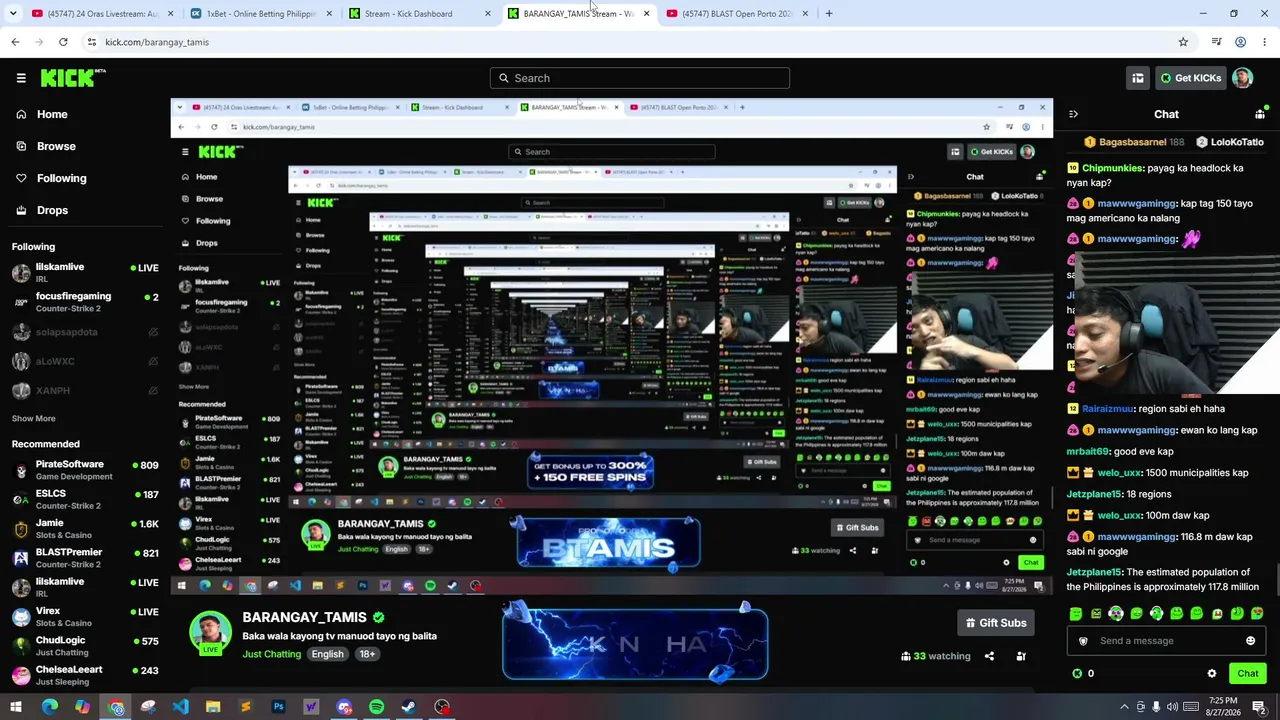View site information icon in address bar
This screenshot has width=1280, height=720.
tap(91, 42)
